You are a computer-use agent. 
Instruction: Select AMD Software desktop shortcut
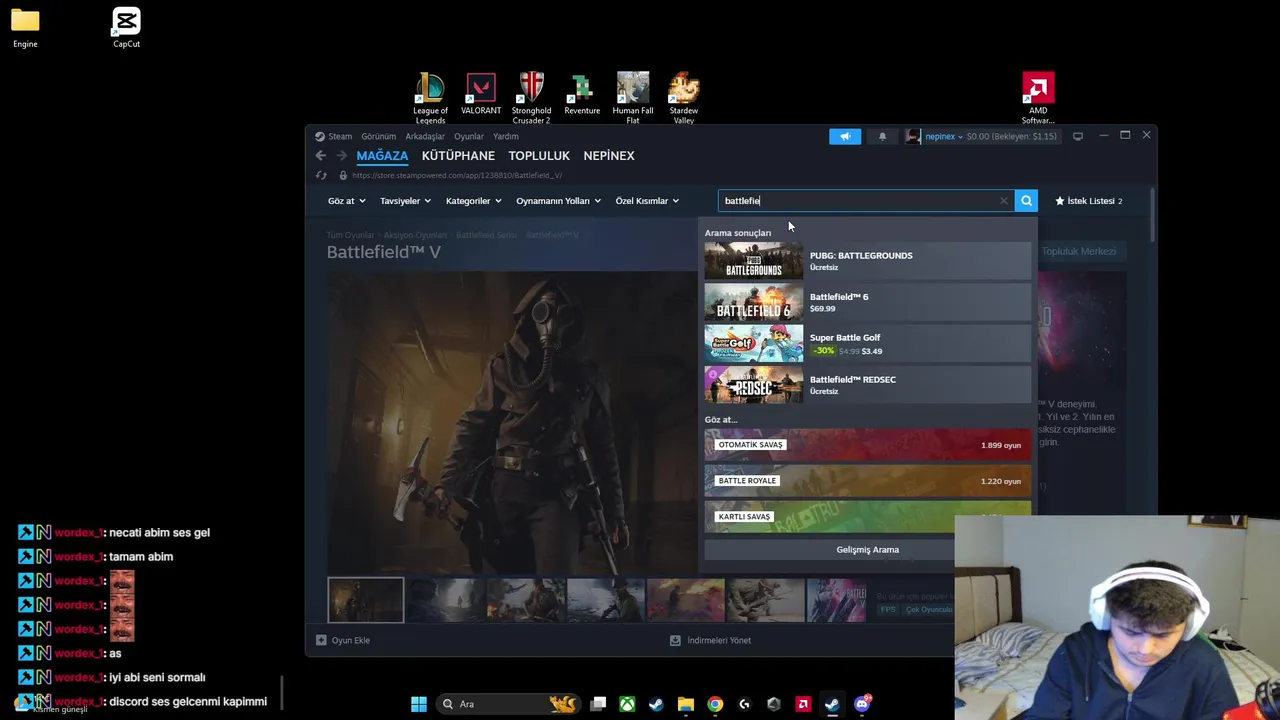pyautogui.click(x=1038, y=98)
